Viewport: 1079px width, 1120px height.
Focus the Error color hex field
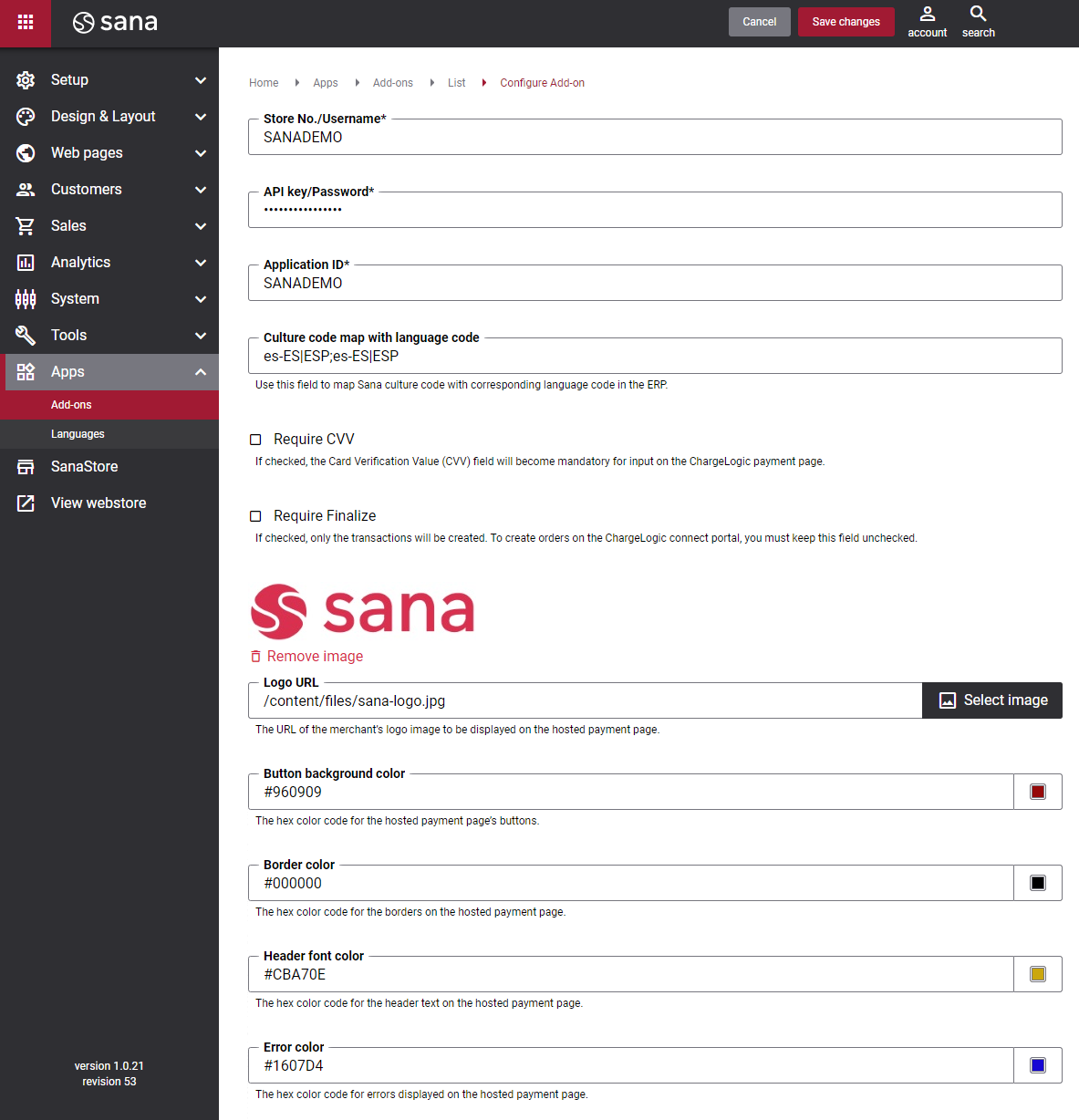(x=631, y=1065)
